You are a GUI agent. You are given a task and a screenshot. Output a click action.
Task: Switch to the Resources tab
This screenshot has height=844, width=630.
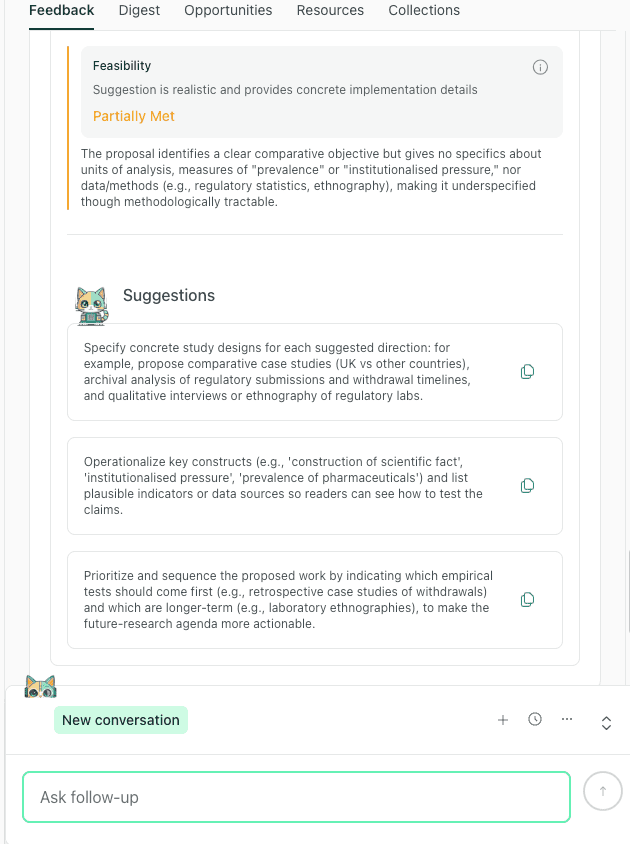click(x=330, y=10)
